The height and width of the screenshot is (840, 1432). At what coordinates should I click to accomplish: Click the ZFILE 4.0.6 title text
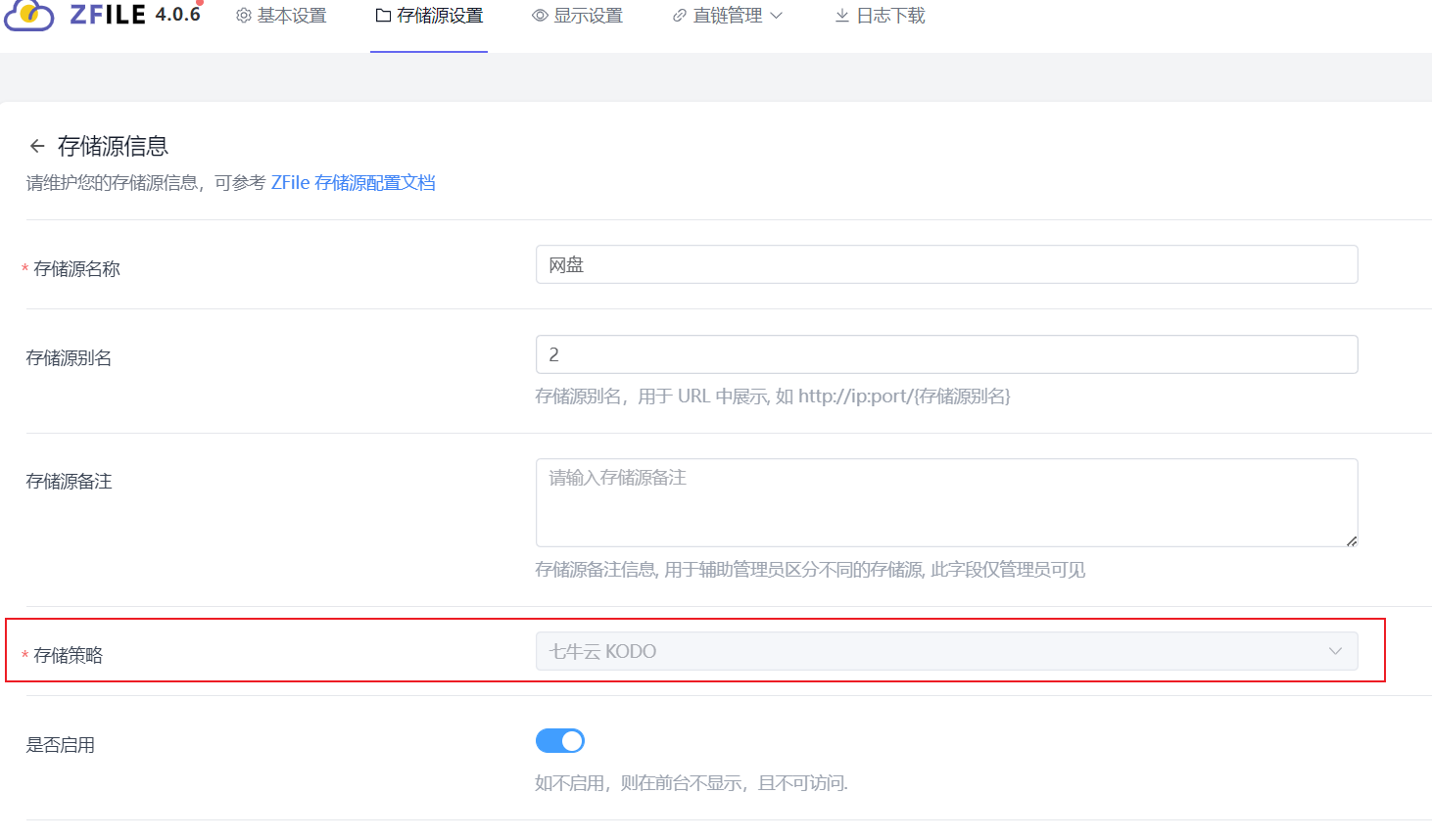135,15
